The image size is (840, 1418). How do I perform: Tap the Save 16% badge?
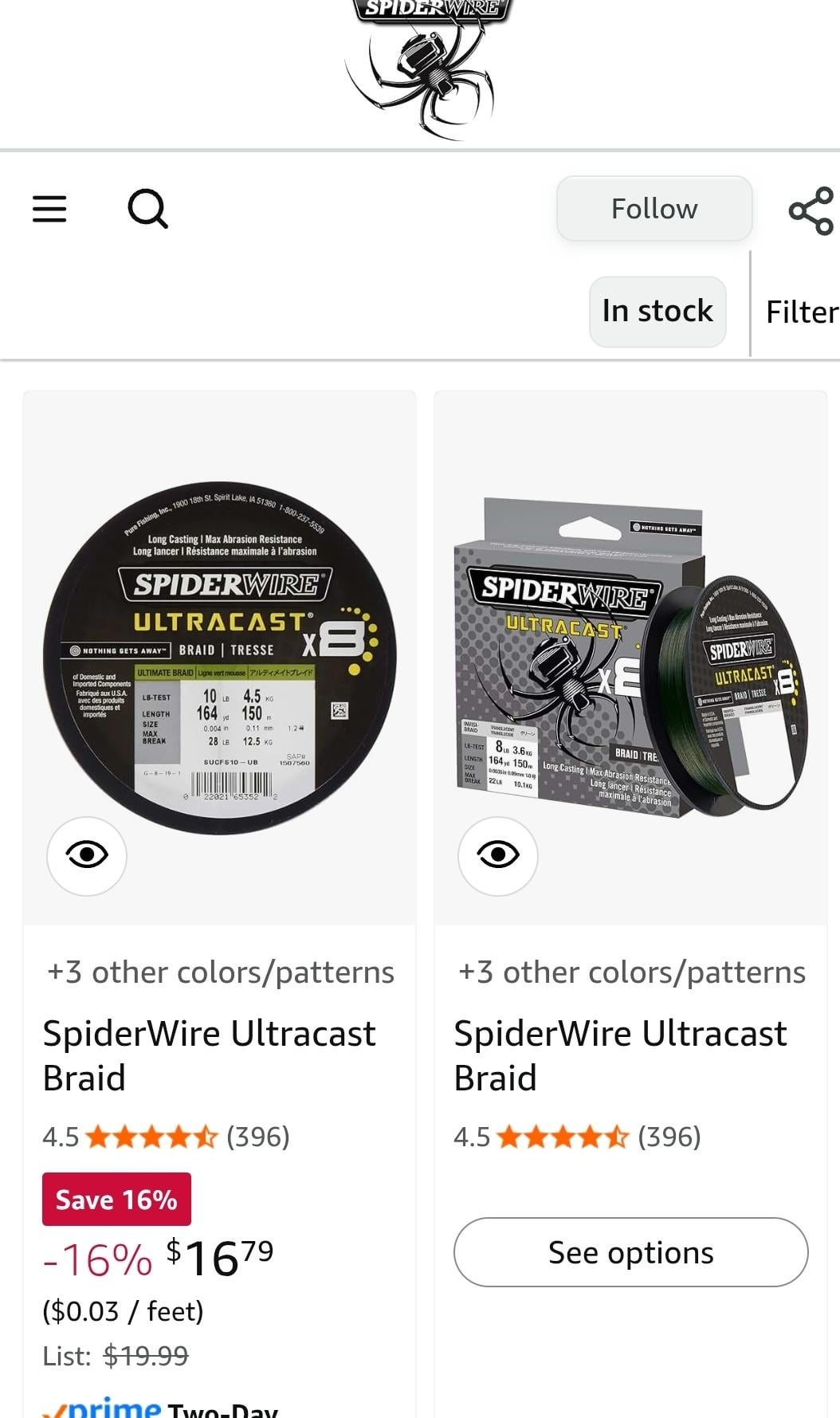coord(116,1200)
